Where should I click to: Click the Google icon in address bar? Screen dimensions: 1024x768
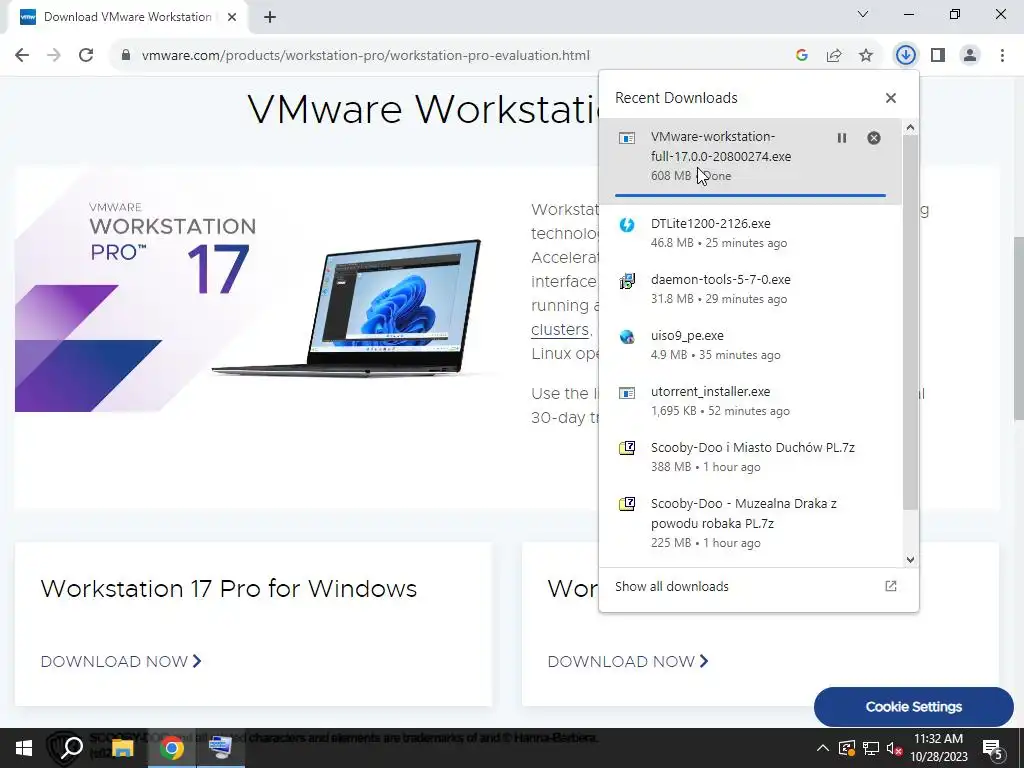802,56
